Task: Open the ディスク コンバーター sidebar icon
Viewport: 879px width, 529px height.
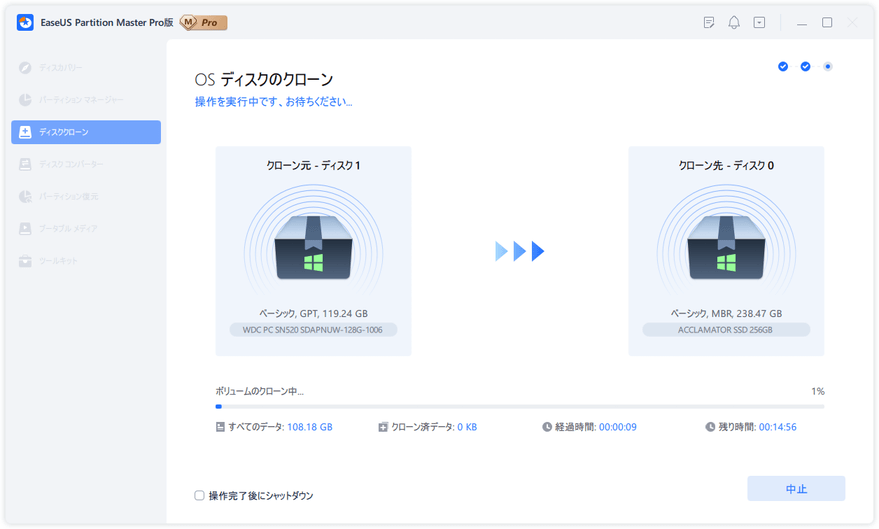Action: (26, 164)
